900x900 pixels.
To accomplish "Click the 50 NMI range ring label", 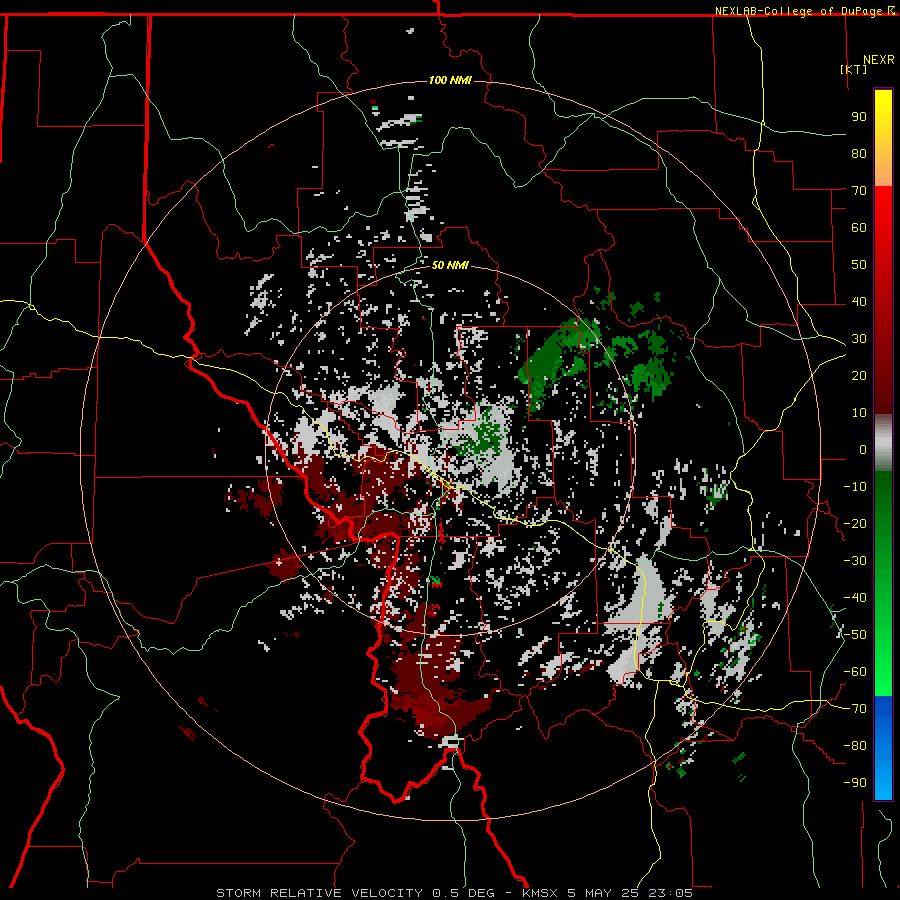I will click(450, 265).
